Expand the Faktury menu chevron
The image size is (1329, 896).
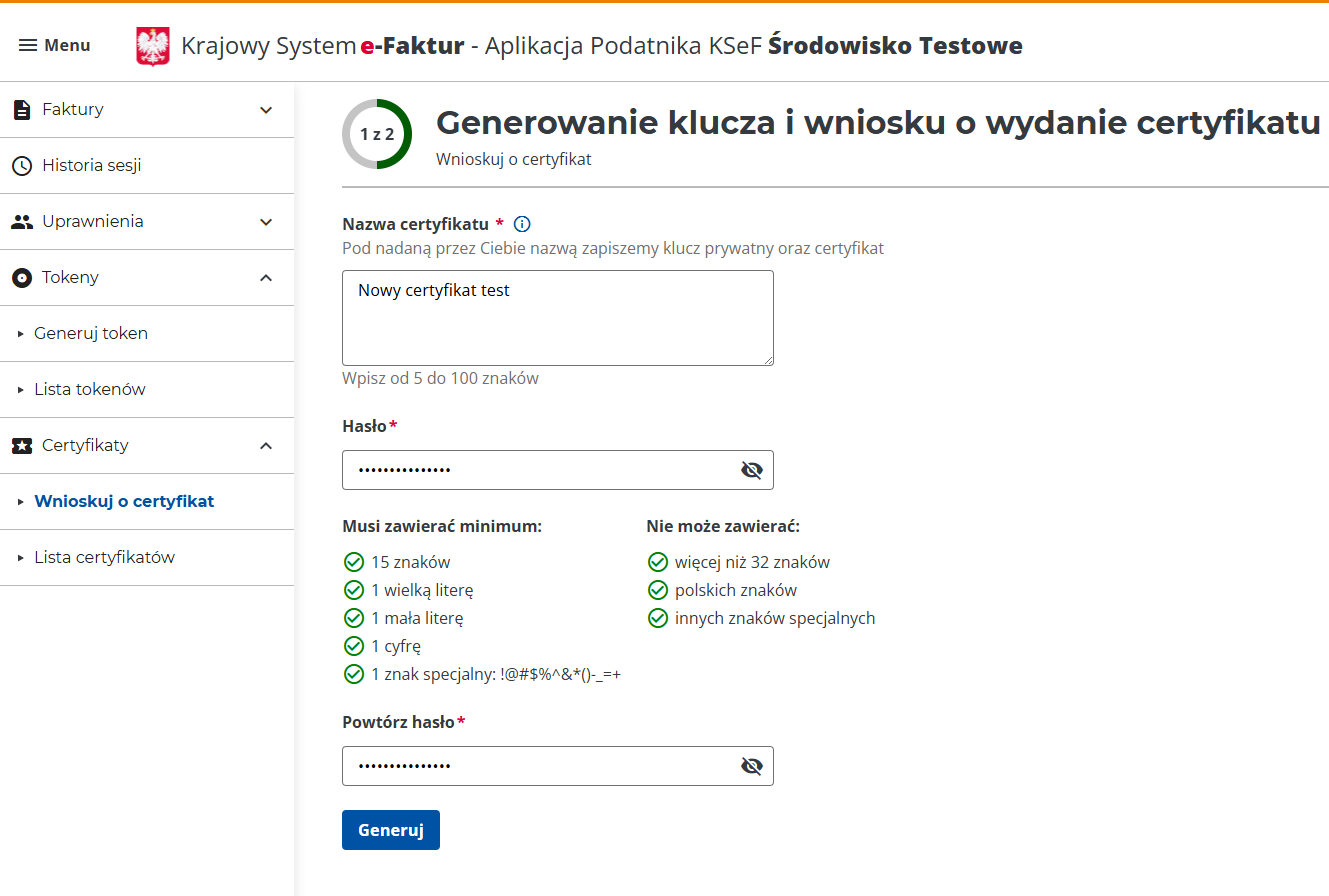[x=266, y=110]
